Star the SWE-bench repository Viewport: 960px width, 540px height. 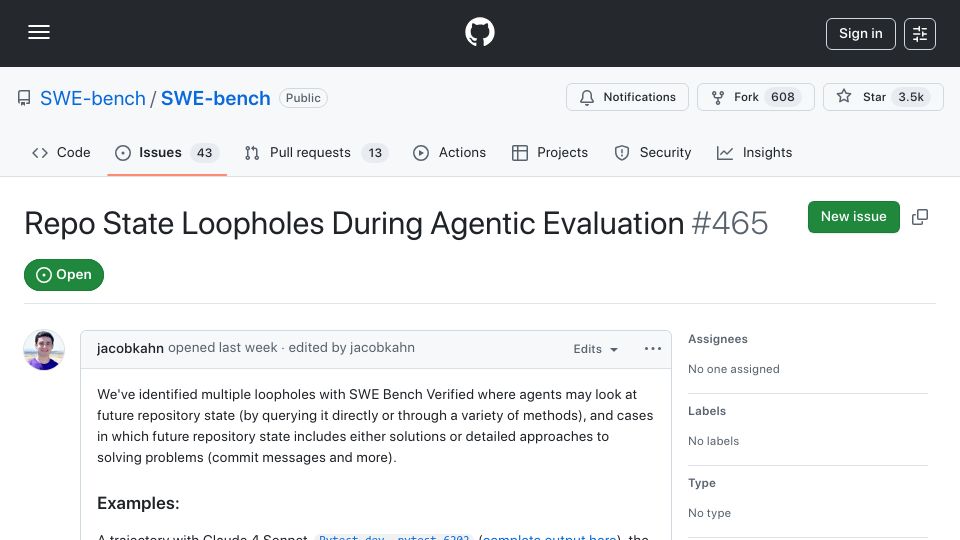[x=883, y=97]
